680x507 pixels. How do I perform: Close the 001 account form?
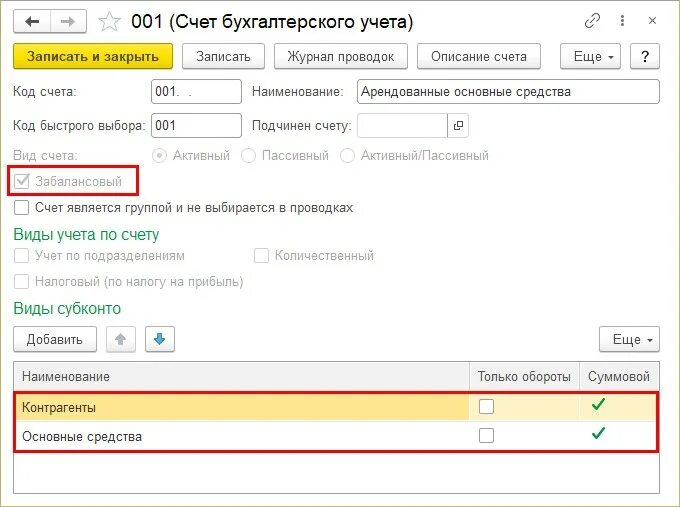[x=652, y=20]
